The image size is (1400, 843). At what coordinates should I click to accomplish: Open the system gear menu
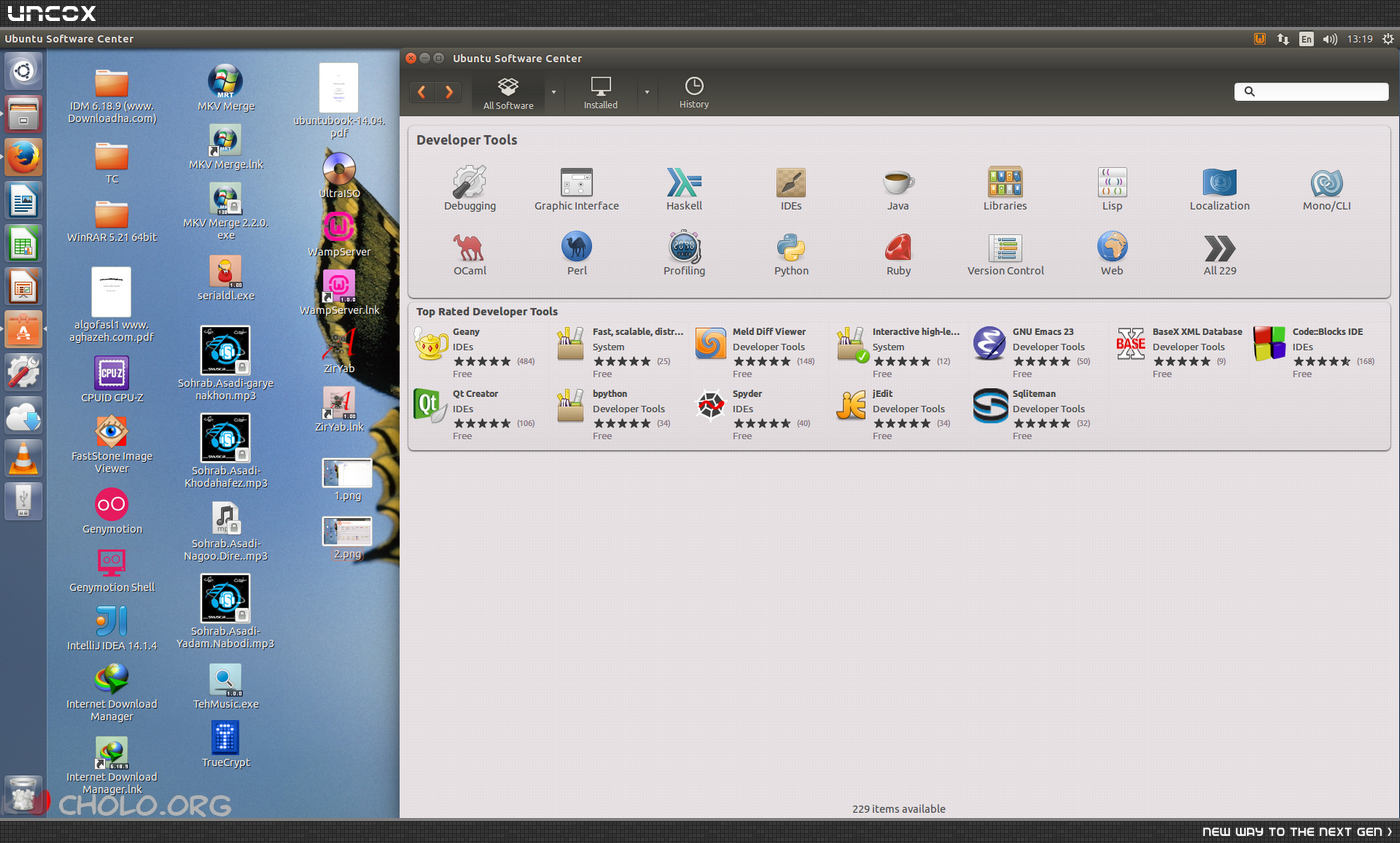(1388, 39)
